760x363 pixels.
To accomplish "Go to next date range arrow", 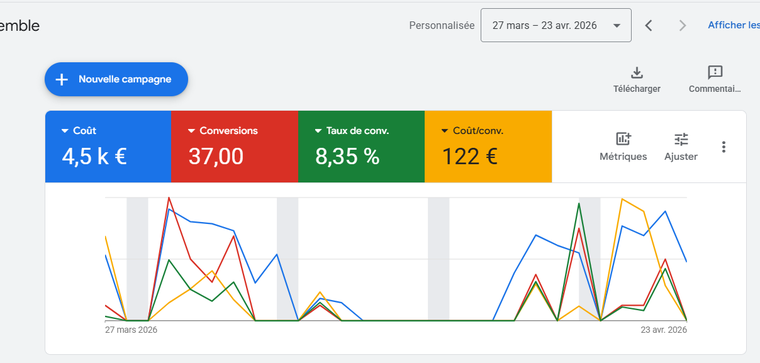I will (682, 25).
